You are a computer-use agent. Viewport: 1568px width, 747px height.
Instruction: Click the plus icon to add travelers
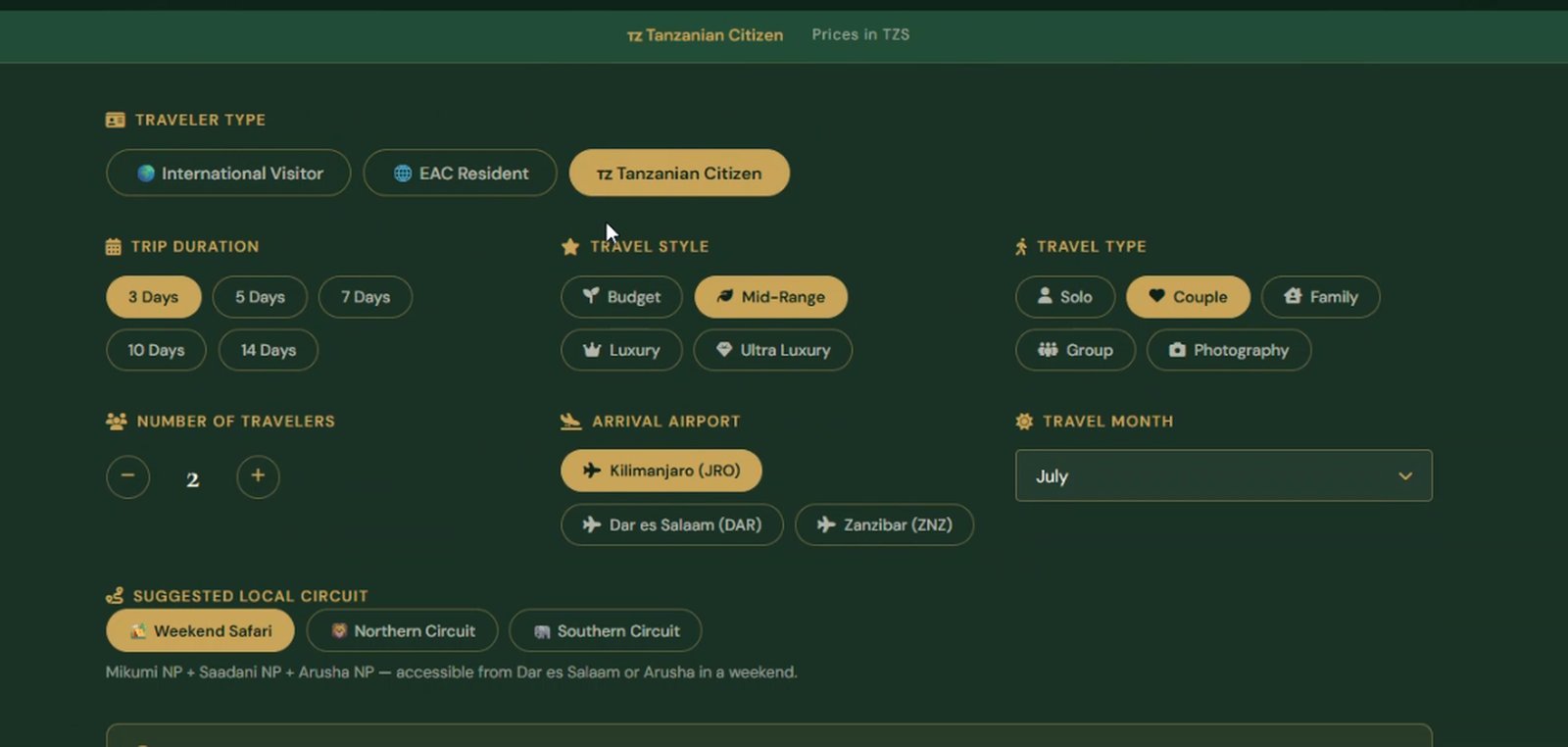(258, 476)
